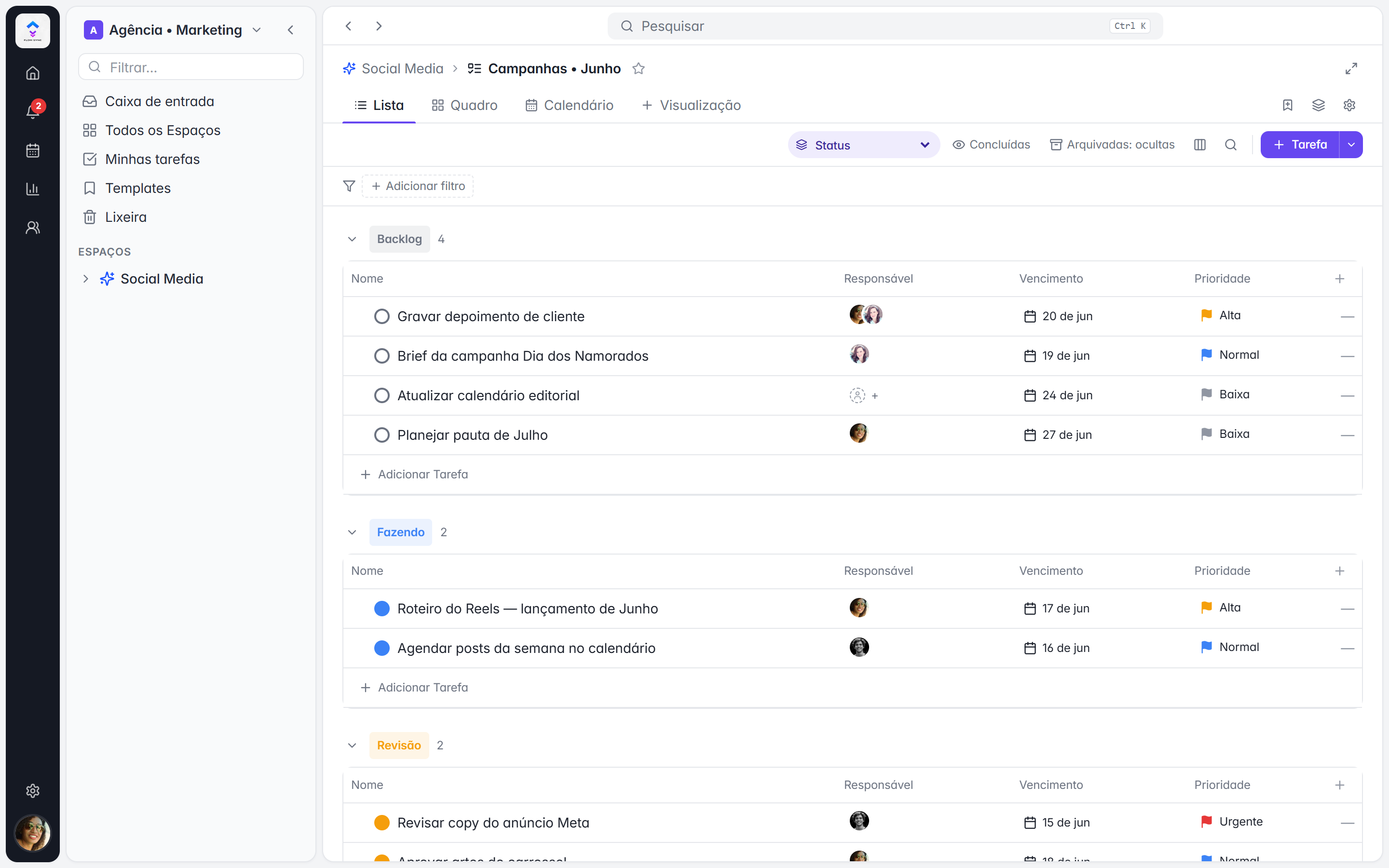The image size is (1389, 868).
Task: Click Adicionar filtro
Action: [x=418, y=186]
